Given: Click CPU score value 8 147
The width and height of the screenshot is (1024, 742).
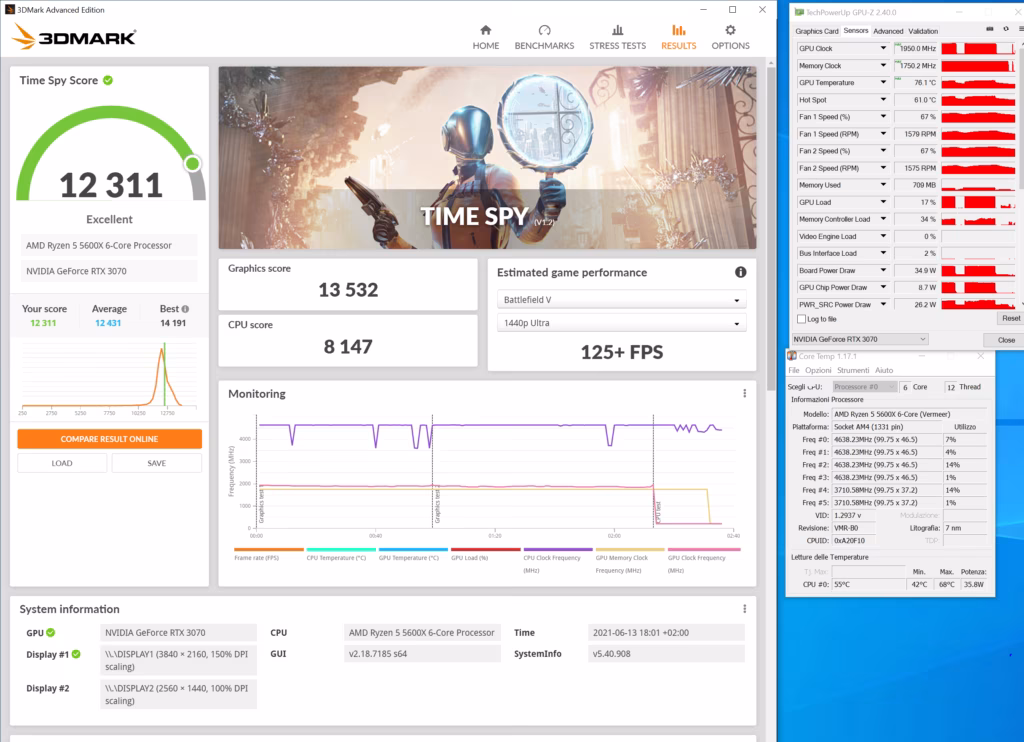Looking at the screenshot, I should click(x=348, y=346).
